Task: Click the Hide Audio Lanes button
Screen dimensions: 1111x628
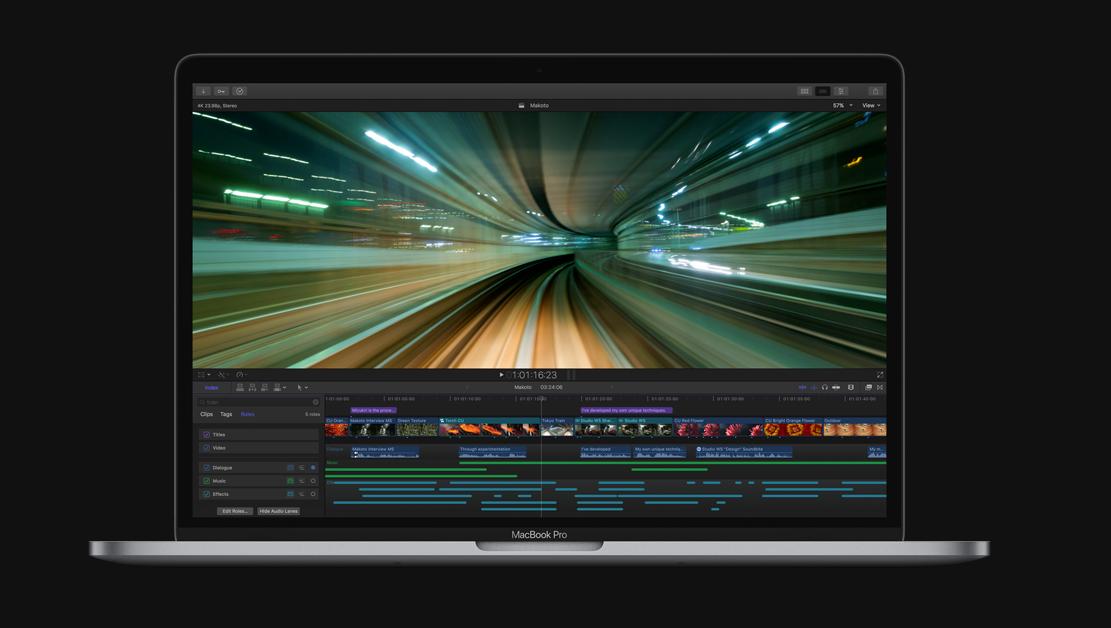Action: click(x=278, y=511)
